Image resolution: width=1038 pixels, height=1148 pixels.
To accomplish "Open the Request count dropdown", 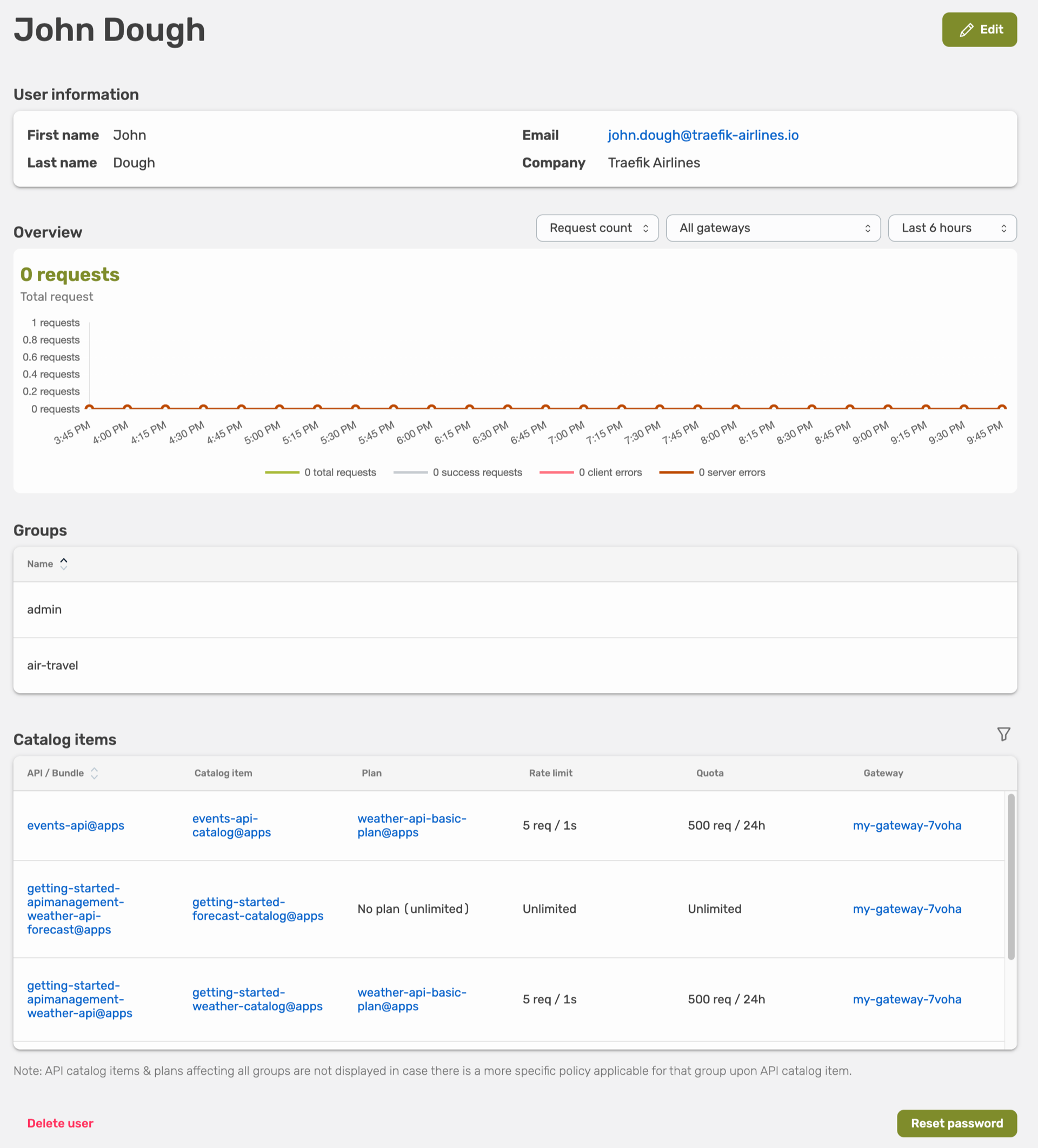I will (597, 228).
